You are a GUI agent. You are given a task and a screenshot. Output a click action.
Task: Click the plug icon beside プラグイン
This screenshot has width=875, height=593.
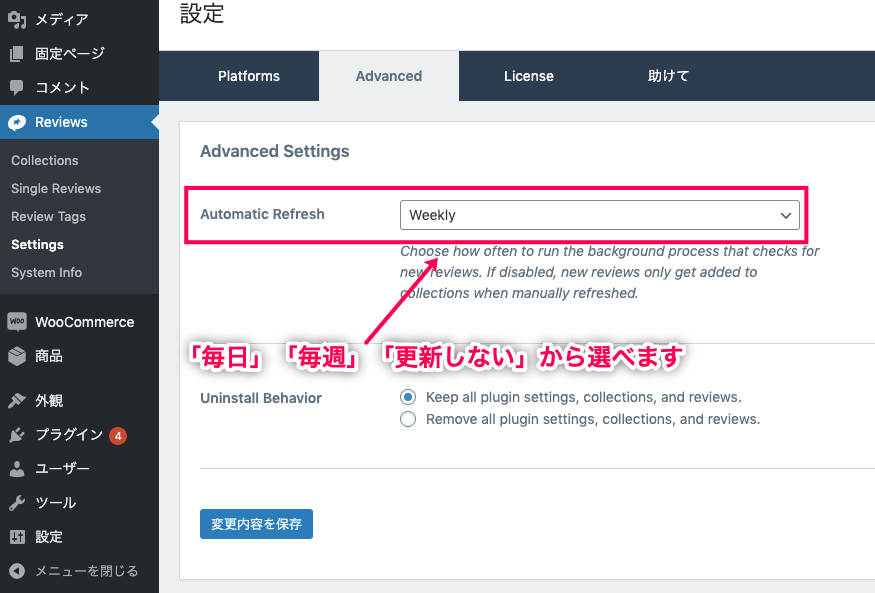tap(17, 435)
